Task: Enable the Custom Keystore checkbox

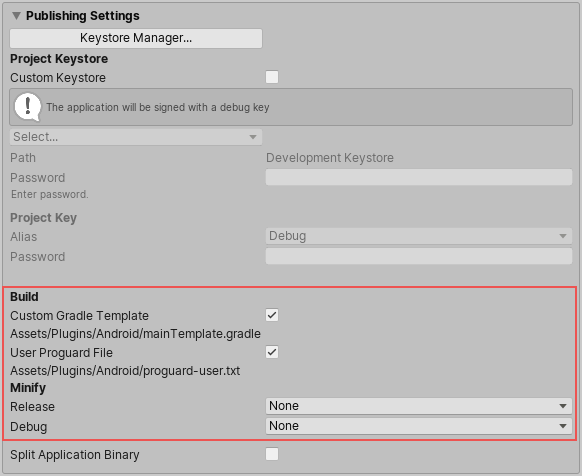Action: (x=272, y=77)
